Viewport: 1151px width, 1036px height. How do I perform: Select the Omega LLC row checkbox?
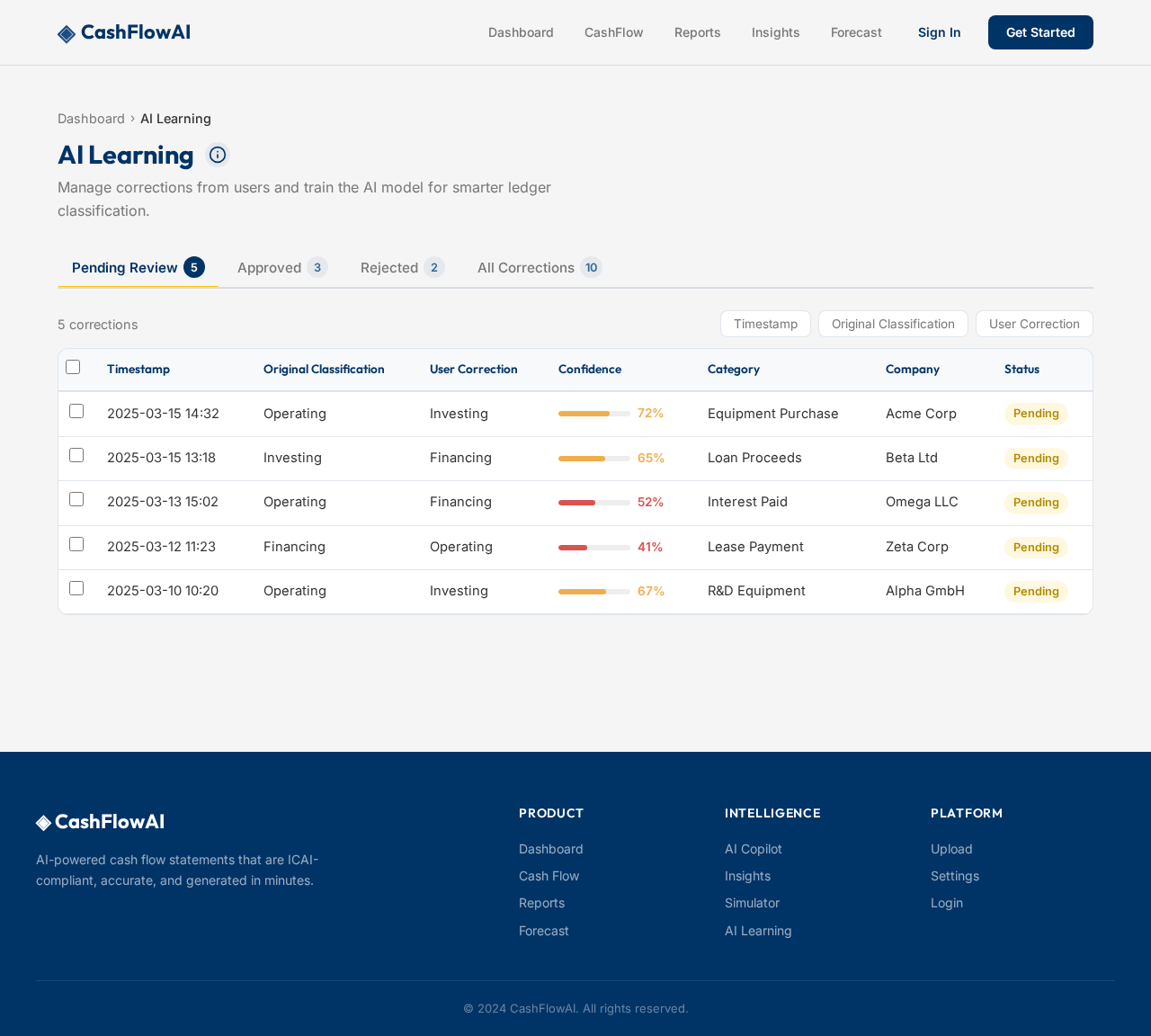[x=76, y=499]
